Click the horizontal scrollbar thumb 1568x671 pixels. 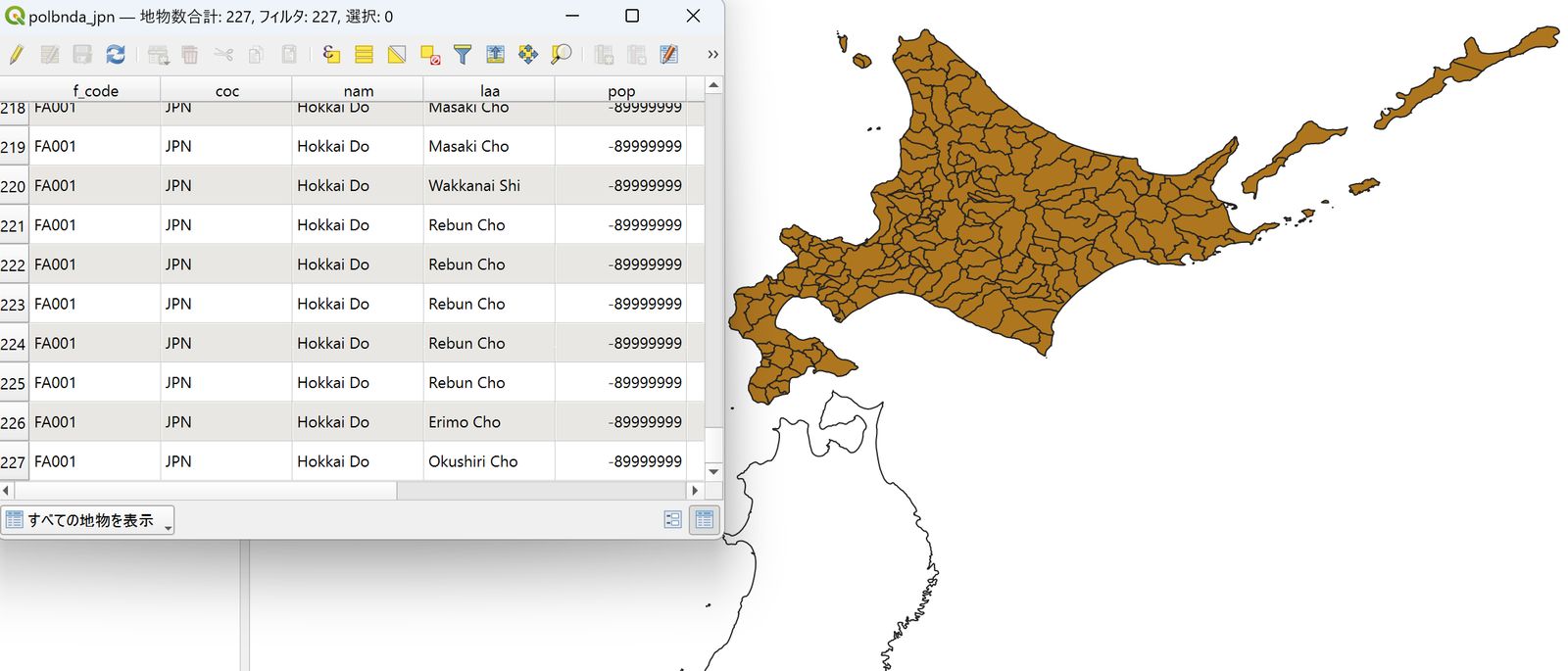click(x=205, y=490)
